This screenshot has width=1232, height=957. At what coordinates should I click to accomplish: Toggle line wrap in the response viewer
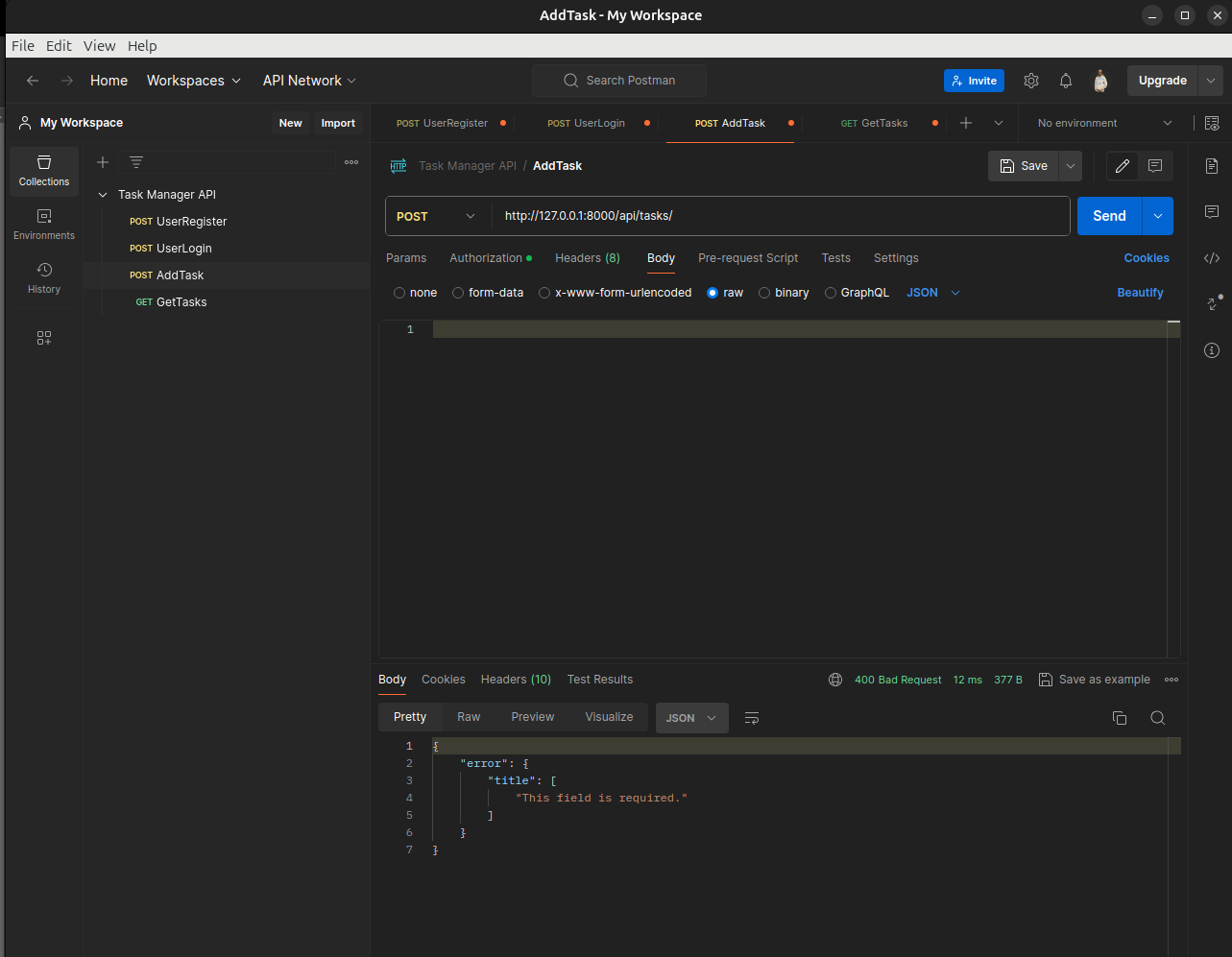tap(752, 718)
